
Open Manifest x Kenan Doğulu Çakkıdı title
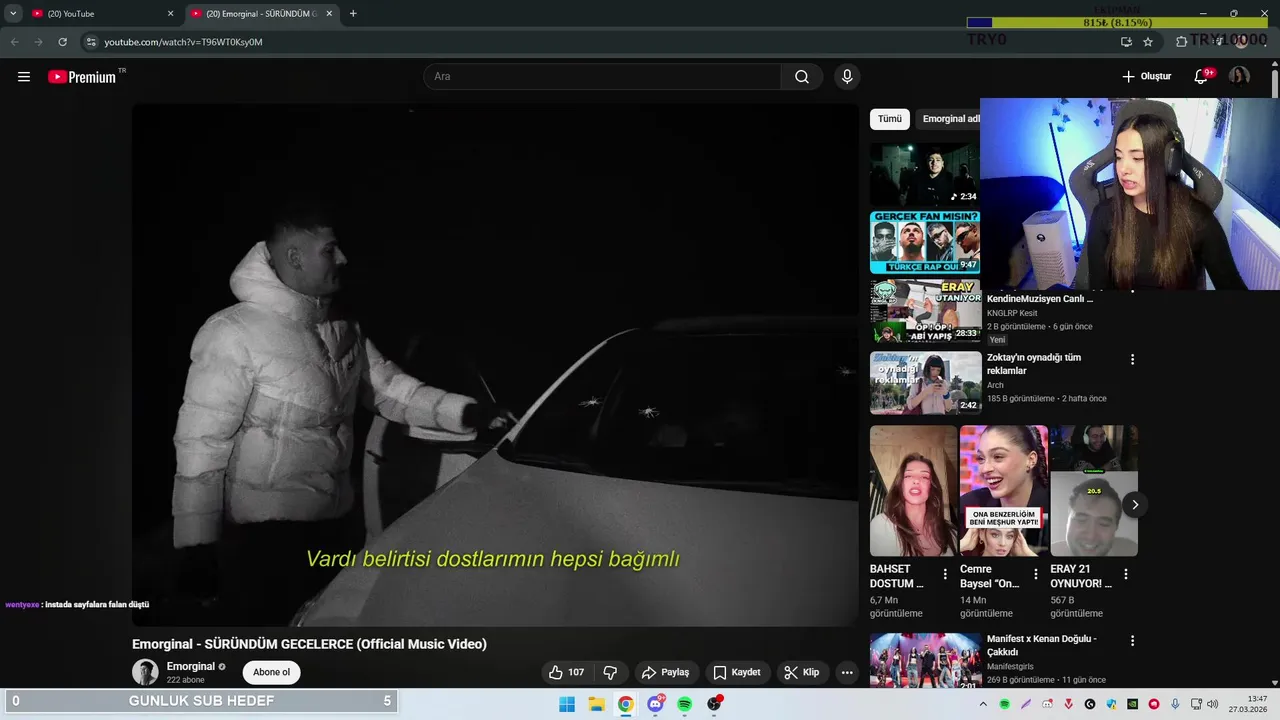1042,645
